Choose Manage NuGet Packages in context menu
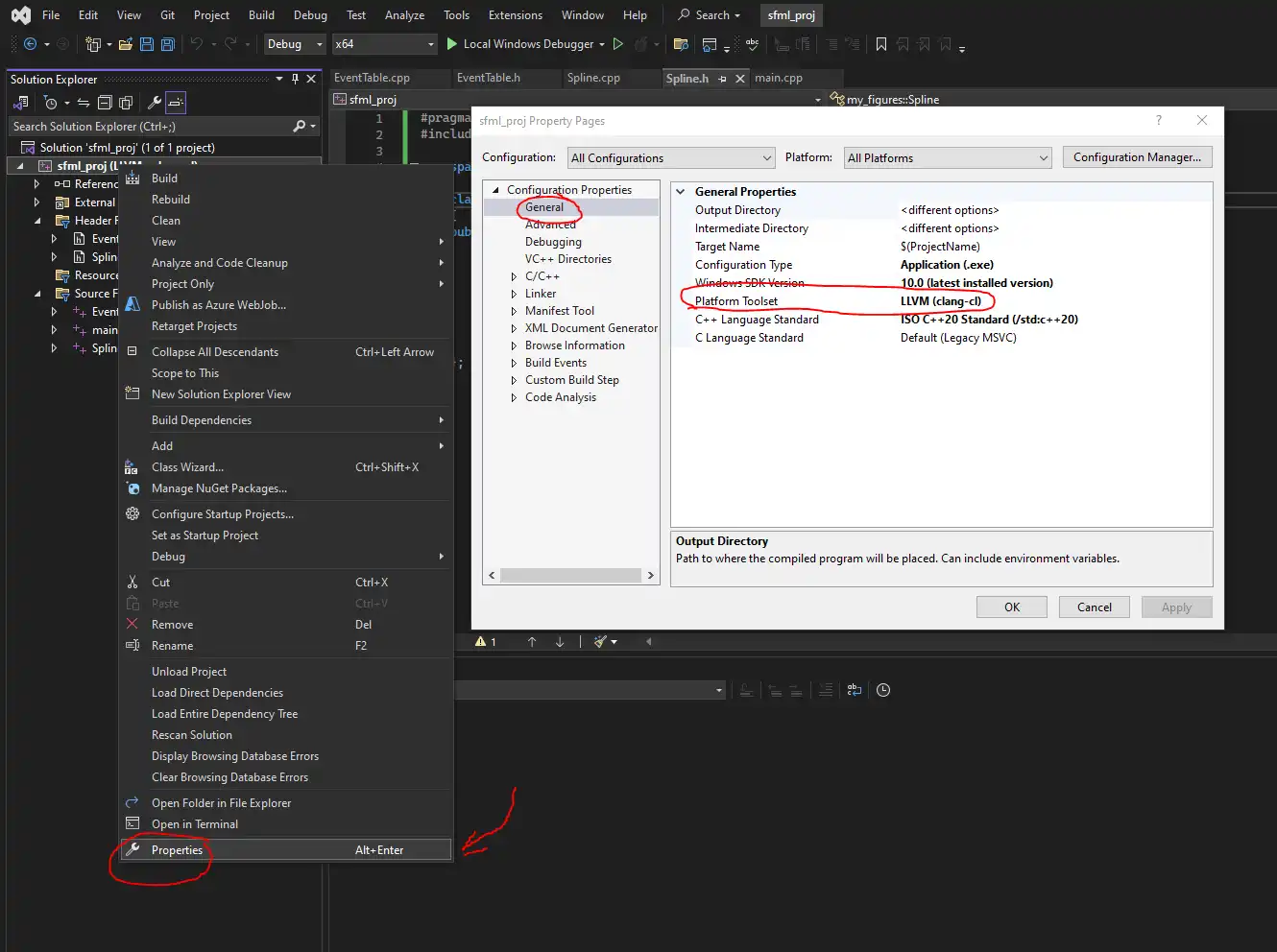 coord(286,488)
